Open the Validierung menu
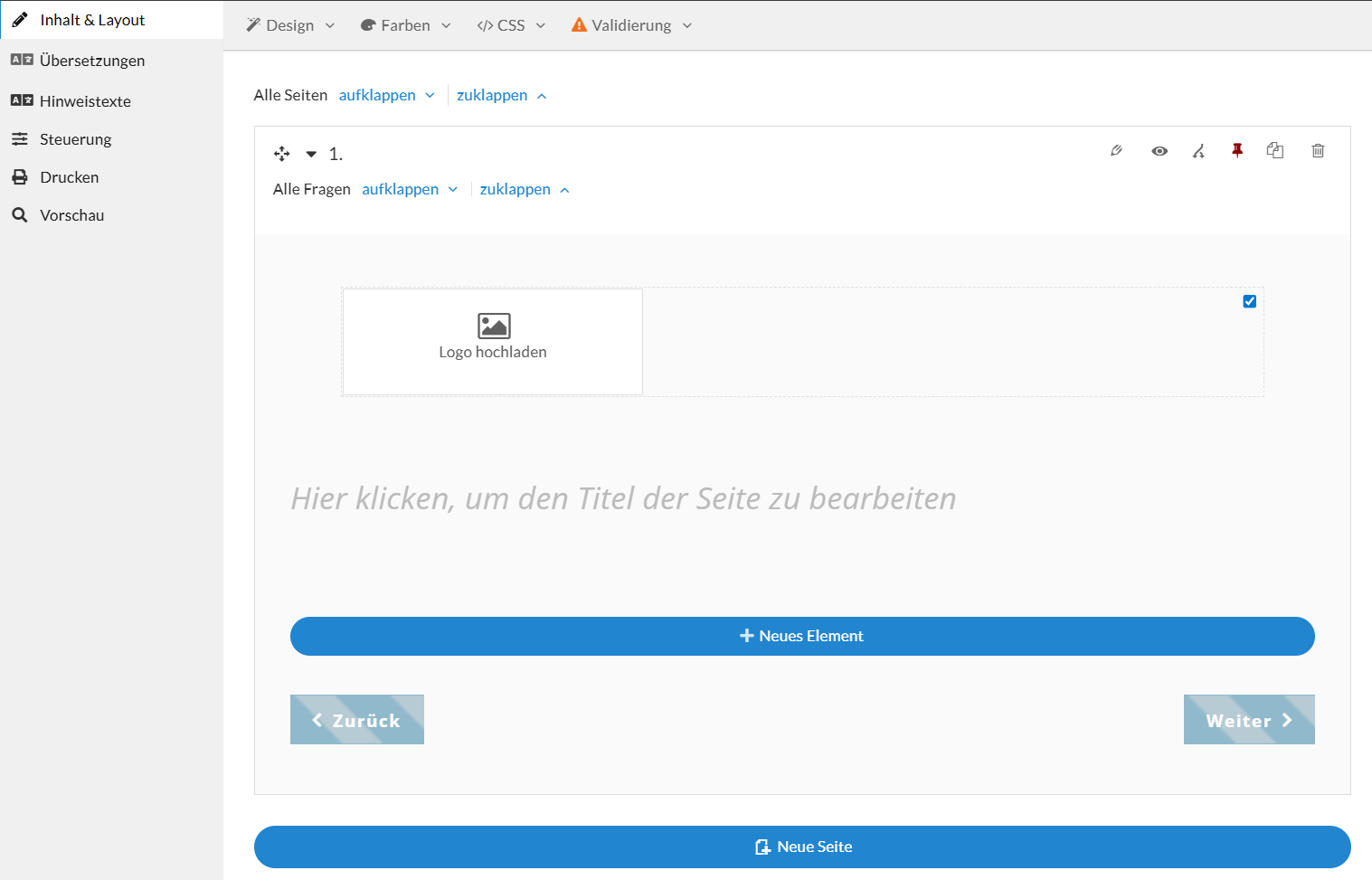The height and width of the screenshot is (880, 1372). tap(630, 25)
